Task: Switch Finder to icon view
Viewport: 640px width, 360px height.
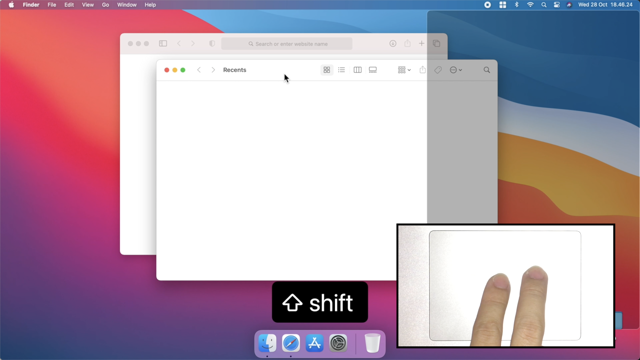Action: pyautogui.click(x=327, y=70)
